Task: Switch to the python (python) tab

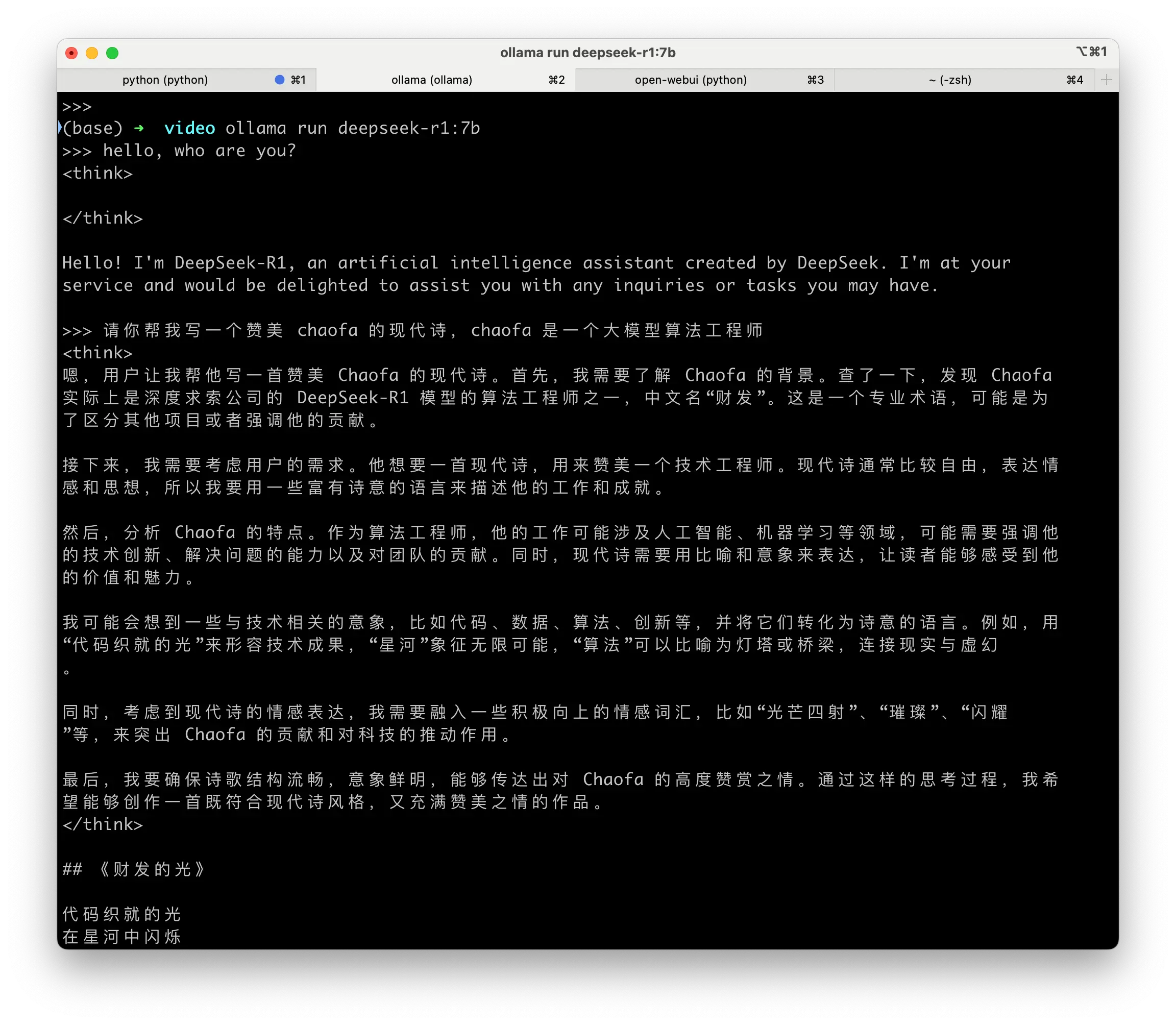Action: click(165, 80)
